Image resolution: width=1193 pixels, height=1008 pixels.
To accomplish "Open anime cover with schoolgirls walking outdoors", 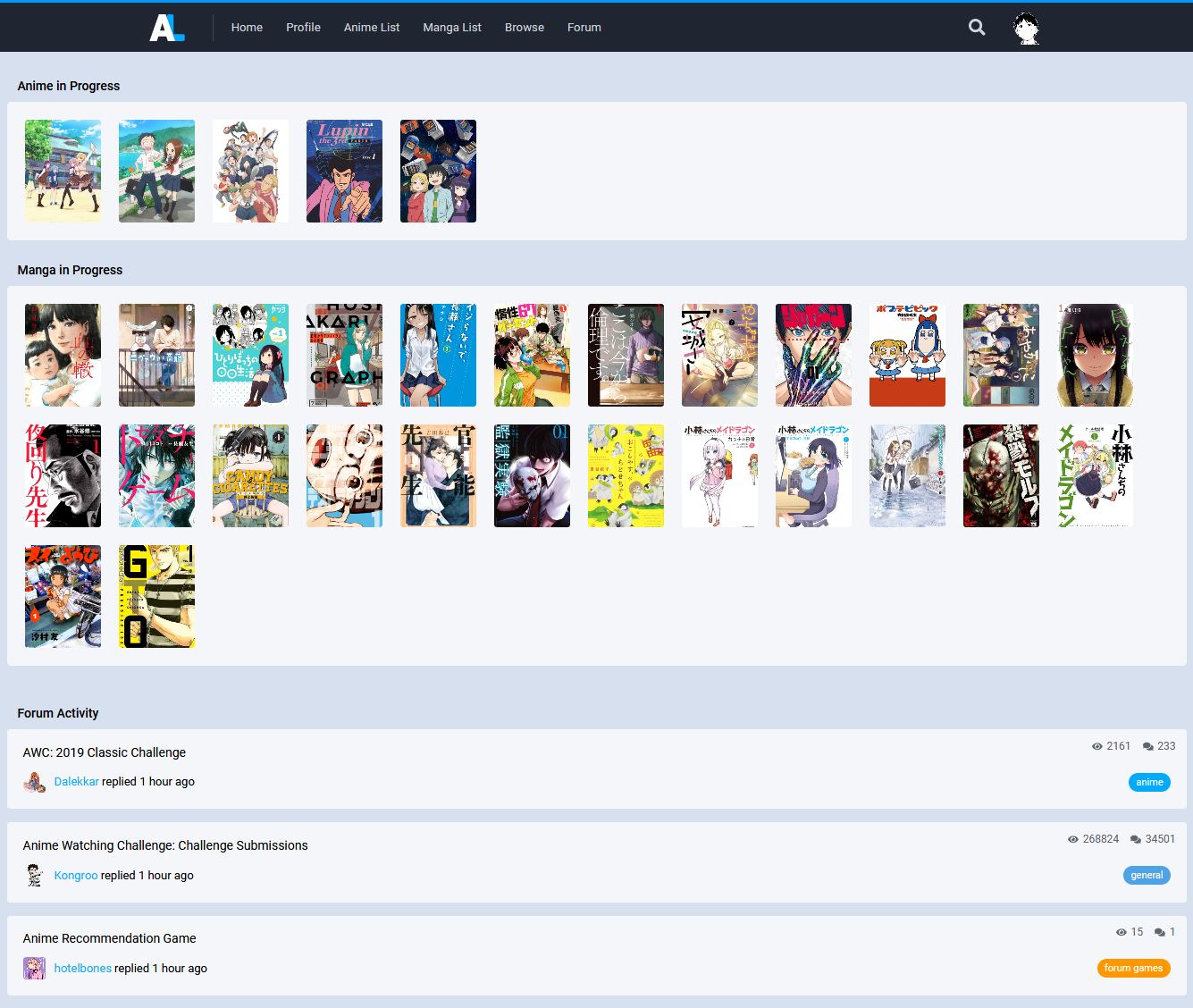I will pos(63,171).
